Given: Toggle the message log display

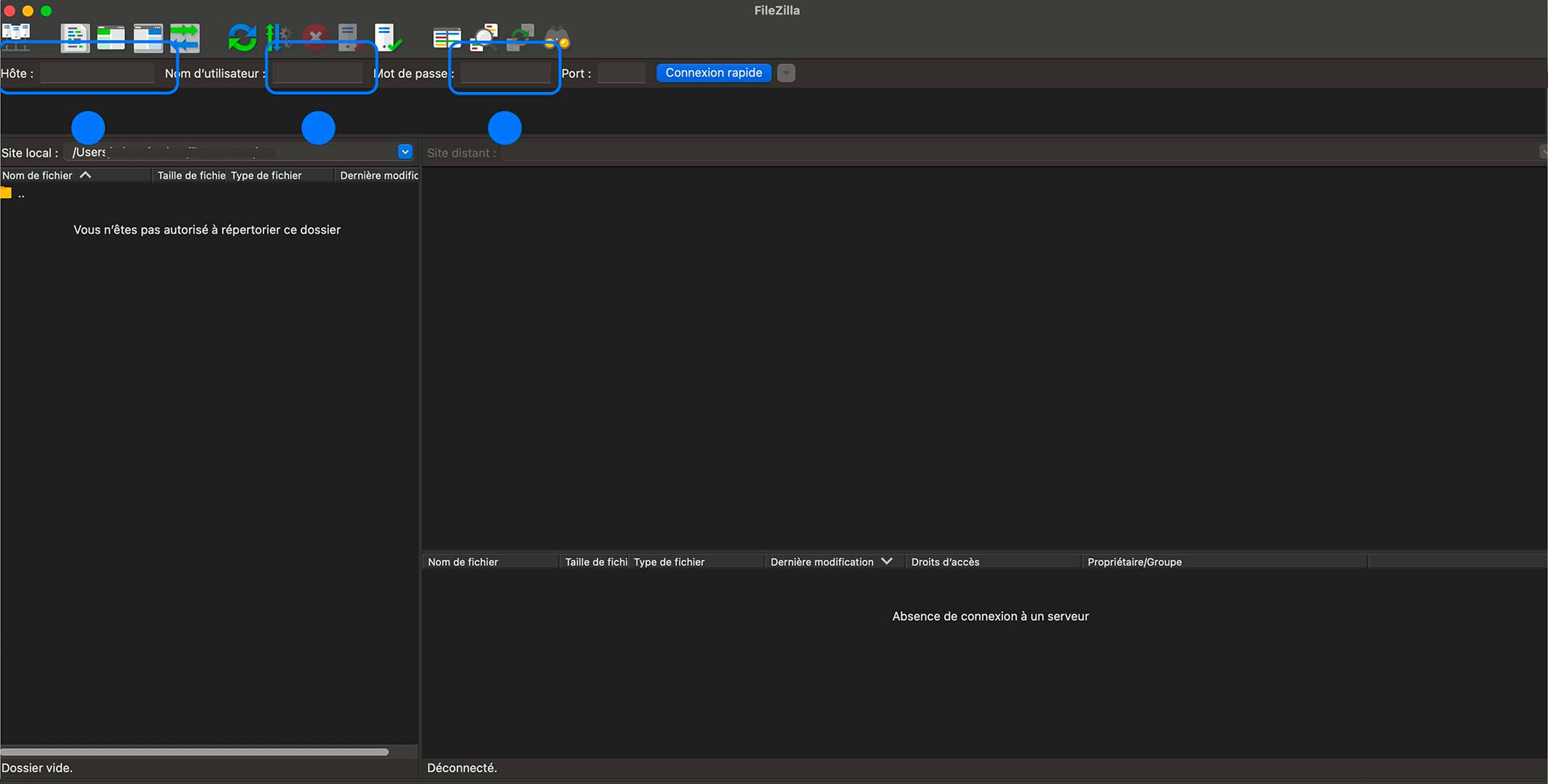Looking at the screenshot, I should [x=76, y=37].
